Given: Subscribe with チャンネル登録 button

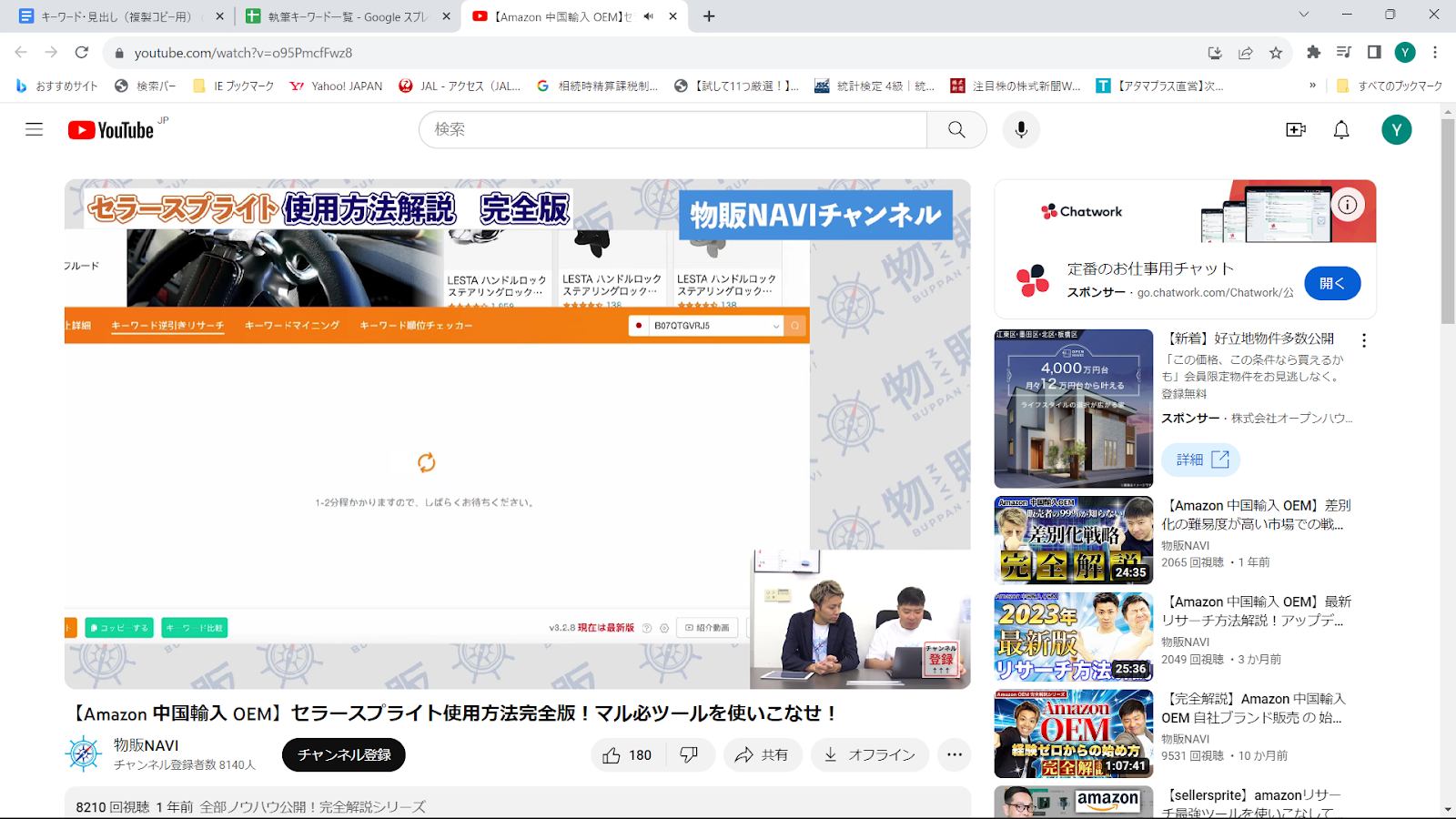Looking at the screenshot, I should [x=344, y=754].
